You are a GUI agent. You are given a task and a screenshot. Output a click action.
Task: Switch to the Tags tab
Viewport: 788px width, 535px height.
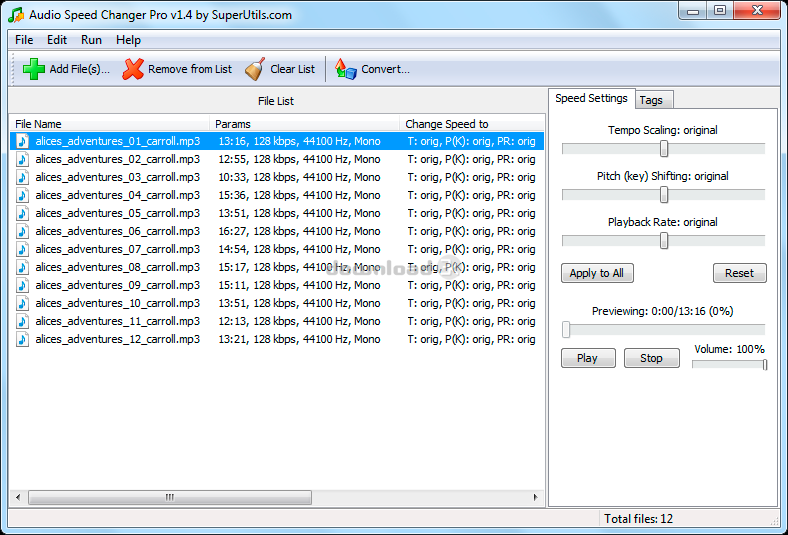tap(651, 100)
